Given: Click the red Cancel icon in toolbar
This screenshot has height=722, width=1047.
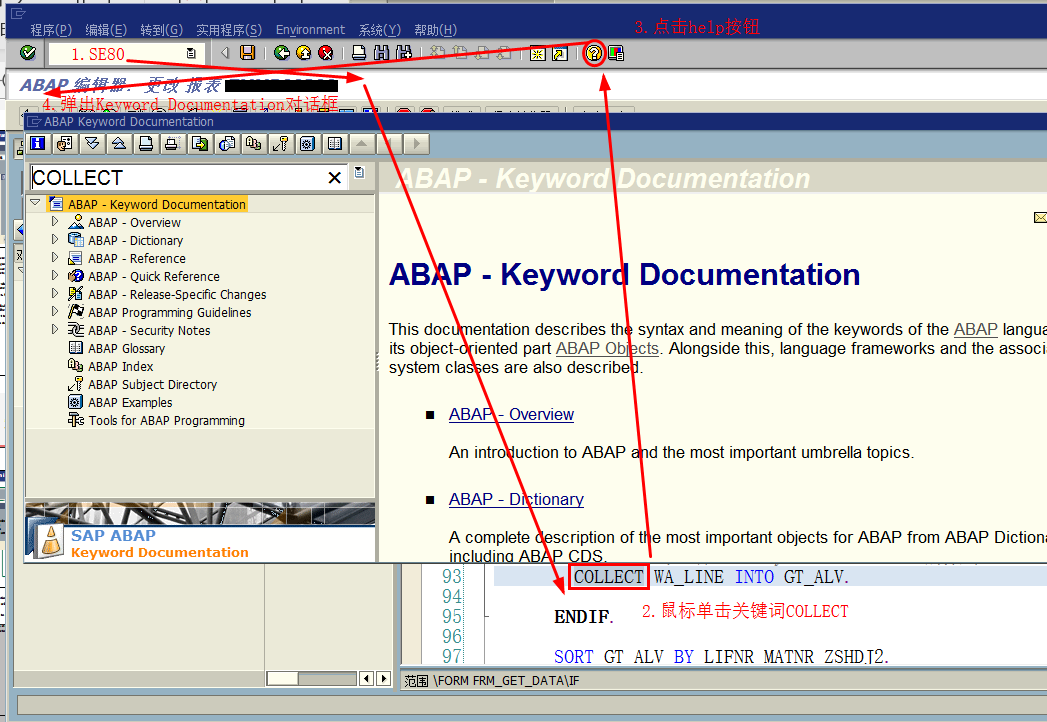Looking at the screenshot, I should [x=325, y=53].
